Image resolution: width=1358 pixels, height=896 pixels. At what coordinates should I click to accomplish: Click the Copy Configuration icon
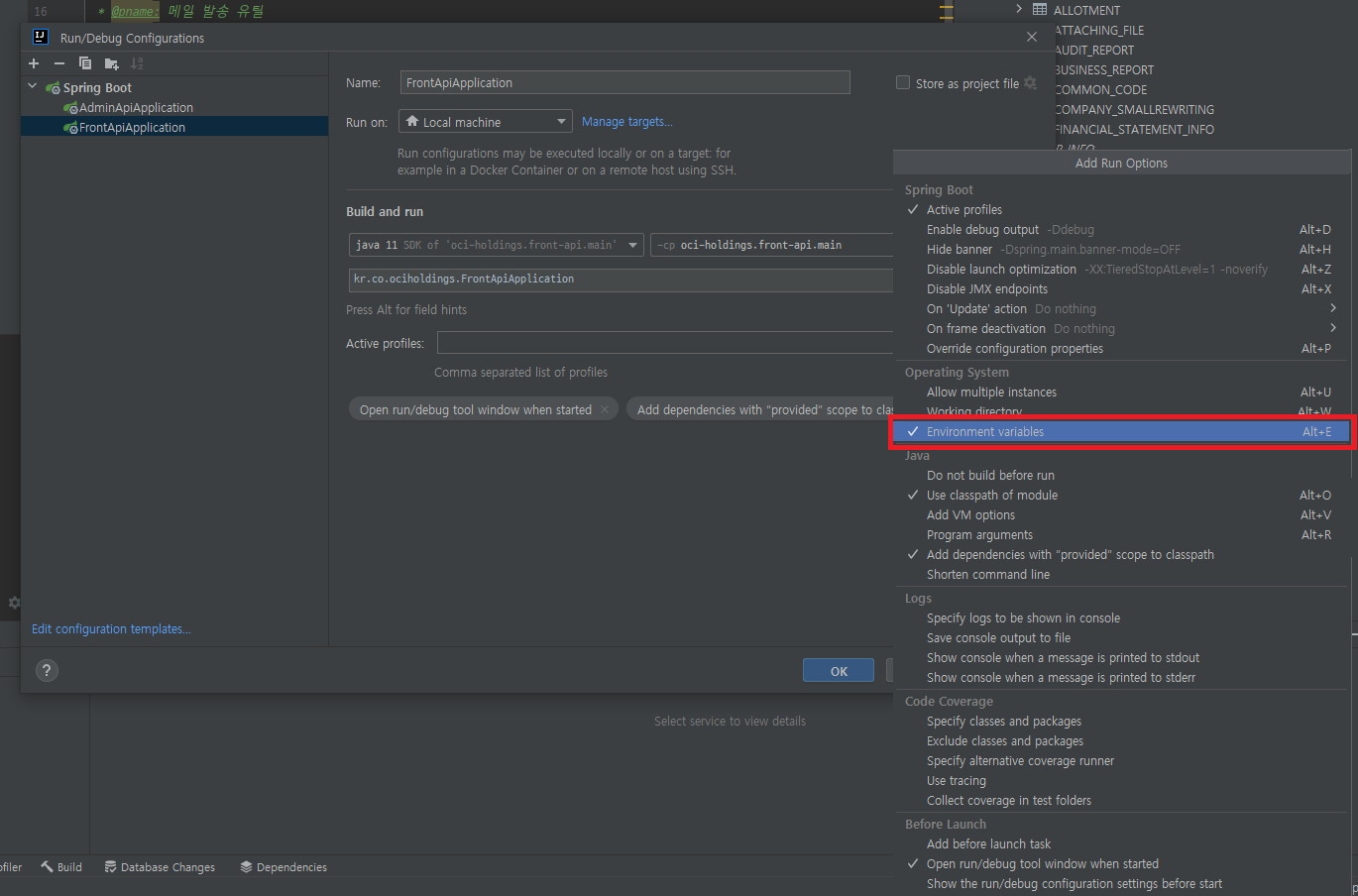pos(85,63)
